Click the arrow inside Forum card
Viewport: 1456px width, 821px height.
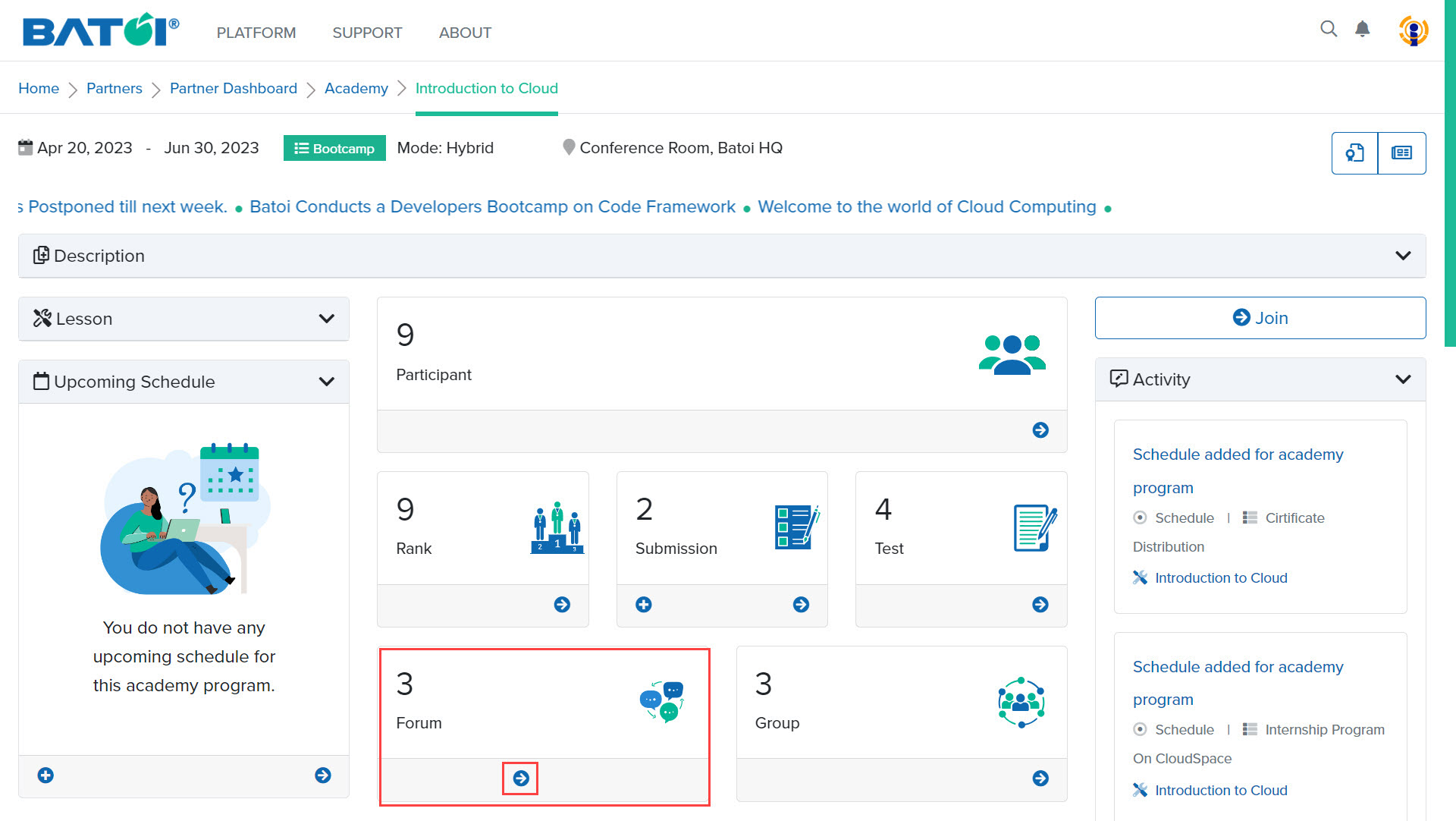520,778
